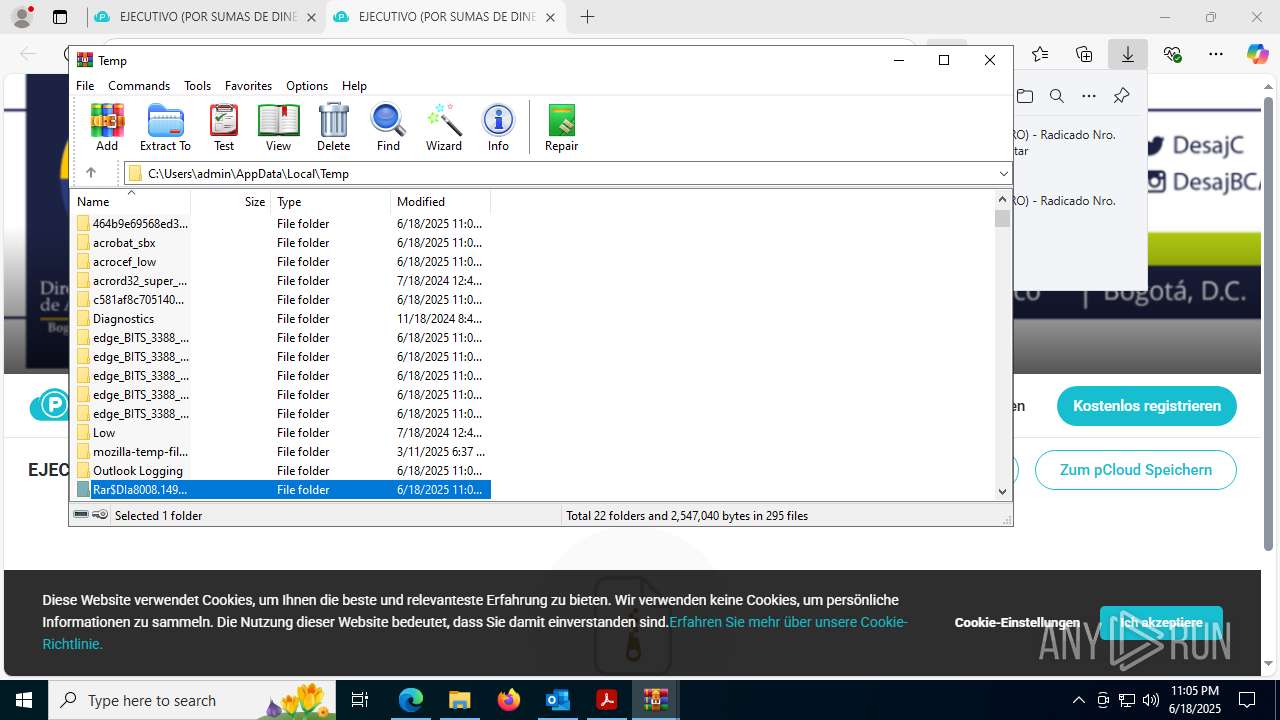This screenshot has height=720, width=1280.
Task: Click the Info toolbar icon
Action: 498,127
